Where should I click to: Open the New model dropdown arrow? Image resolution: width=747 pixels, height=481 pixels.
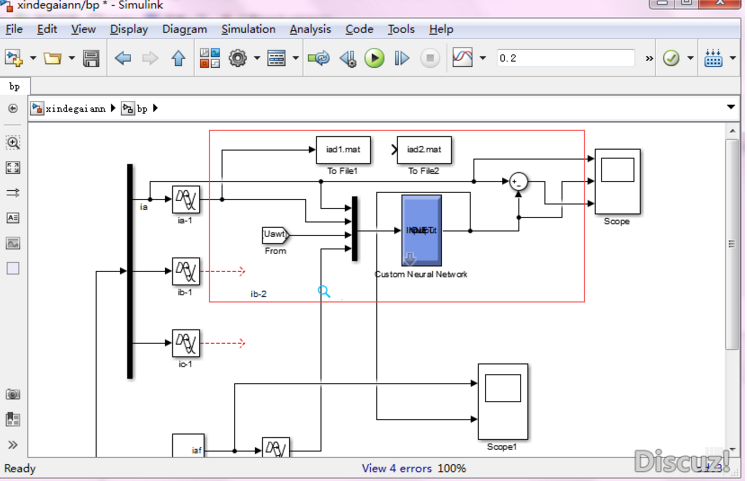[x=33, y=59]
